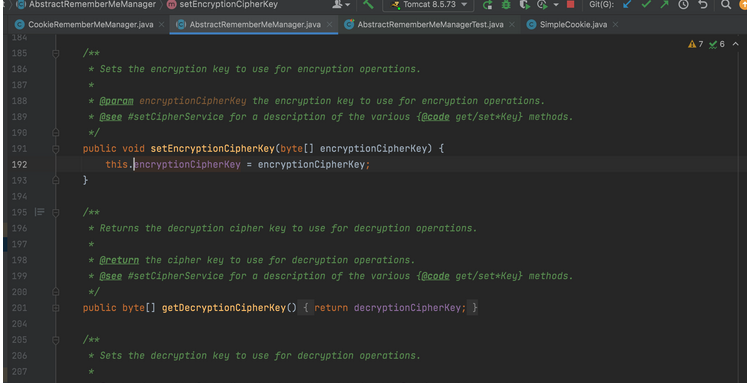Click Git Update Project blue arrow
This screenshot has height=383, width=747.
(x=627, y=4)
